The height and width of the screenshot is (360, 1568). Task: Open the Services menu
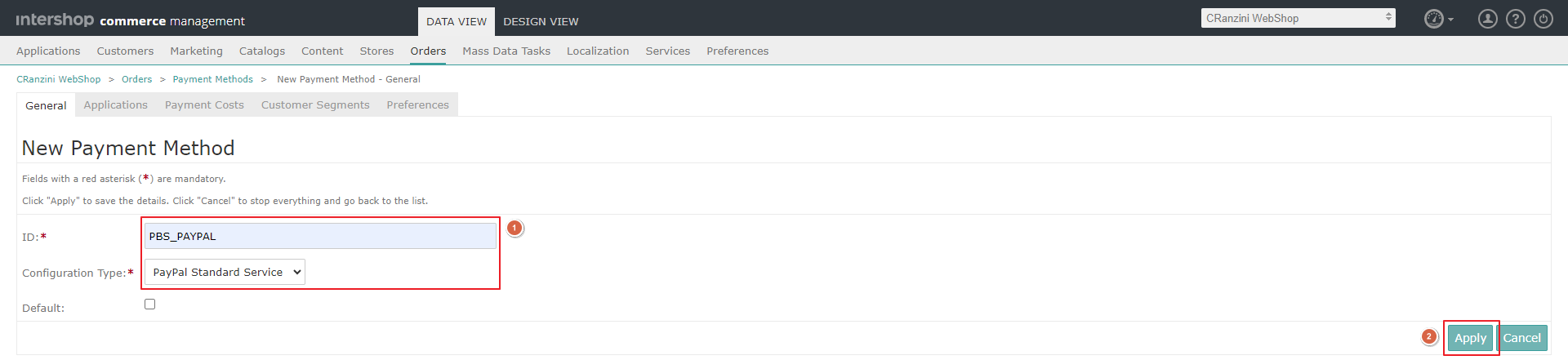[667, 51]
